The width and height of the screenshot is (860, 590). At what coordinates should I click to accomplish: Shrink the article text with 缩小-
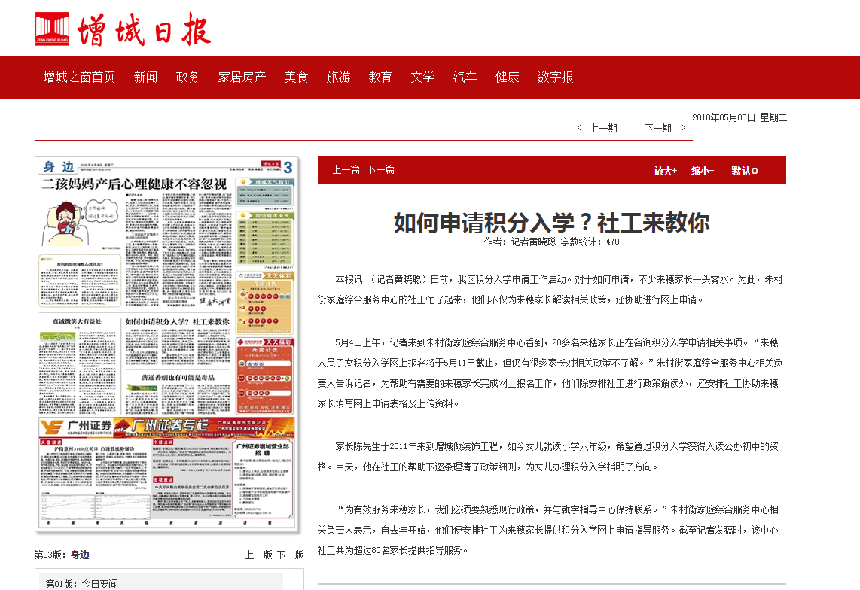coord(702,171)
